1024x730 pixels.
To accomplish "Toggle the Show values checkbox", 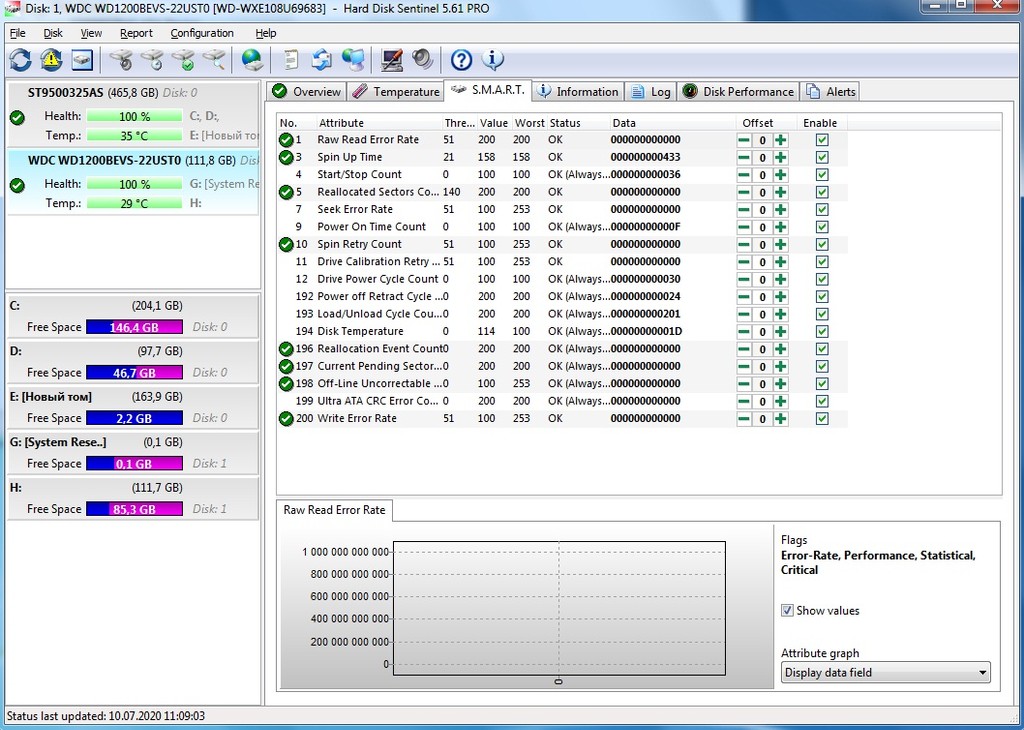I will (788, 611).
